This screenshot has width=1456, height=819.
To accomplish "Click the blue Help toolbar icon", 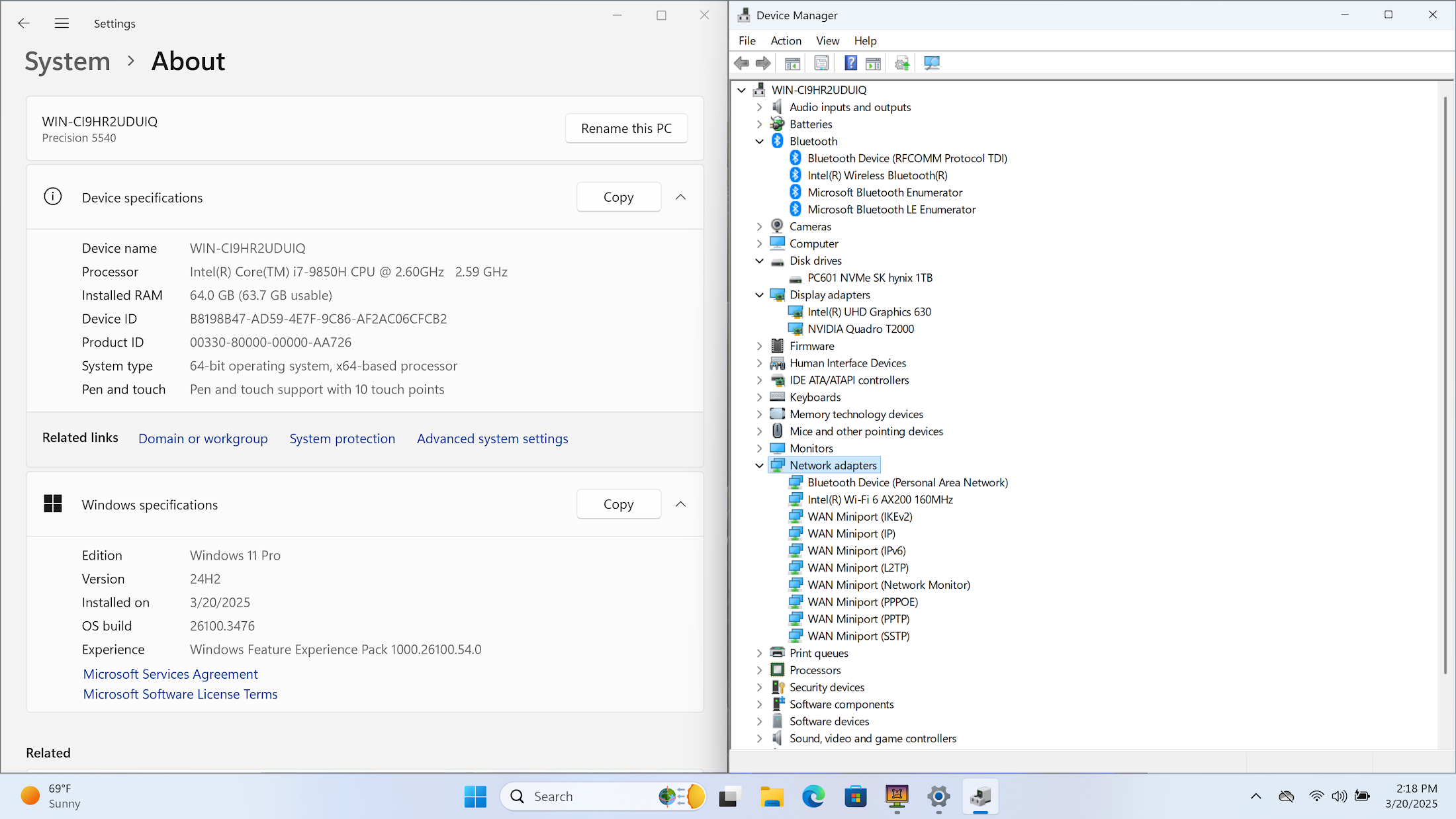I will pos(850,63).
